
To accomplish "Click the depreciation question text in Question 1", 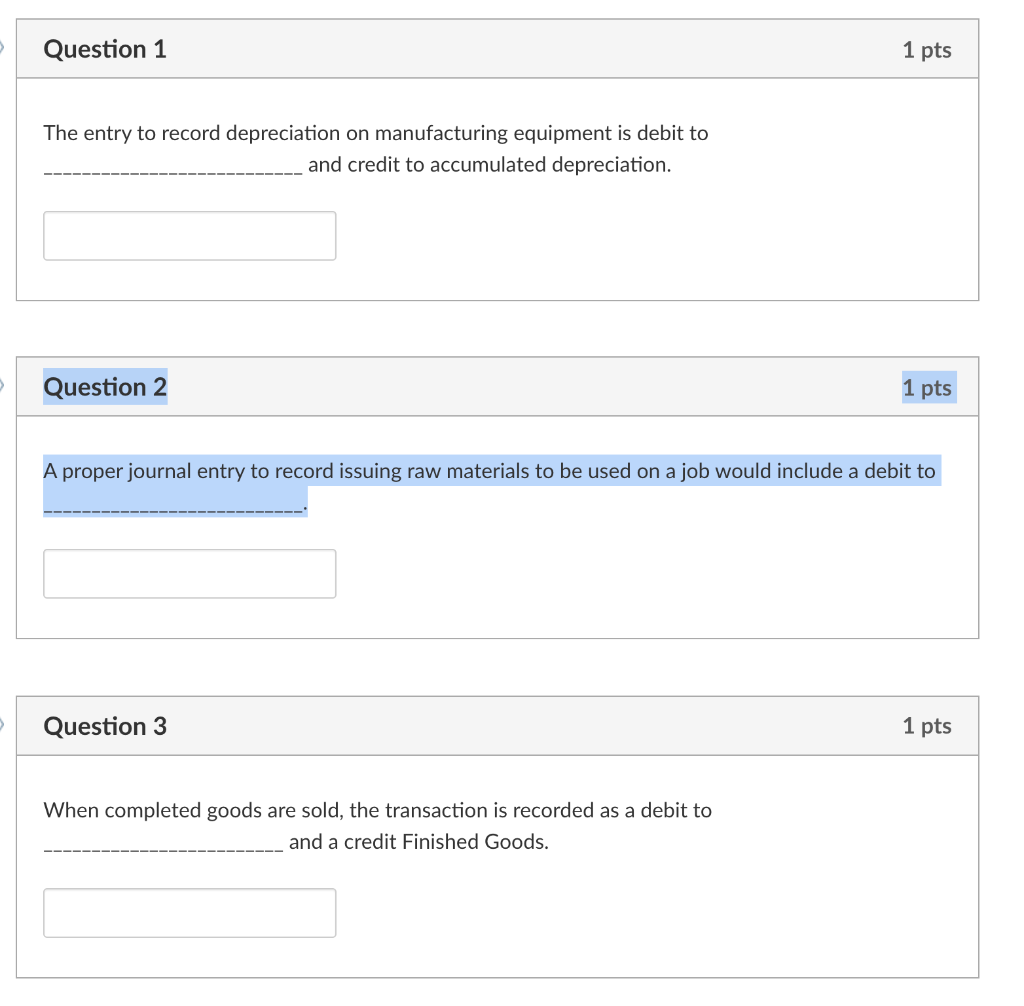I will click(x=375, y=133).
